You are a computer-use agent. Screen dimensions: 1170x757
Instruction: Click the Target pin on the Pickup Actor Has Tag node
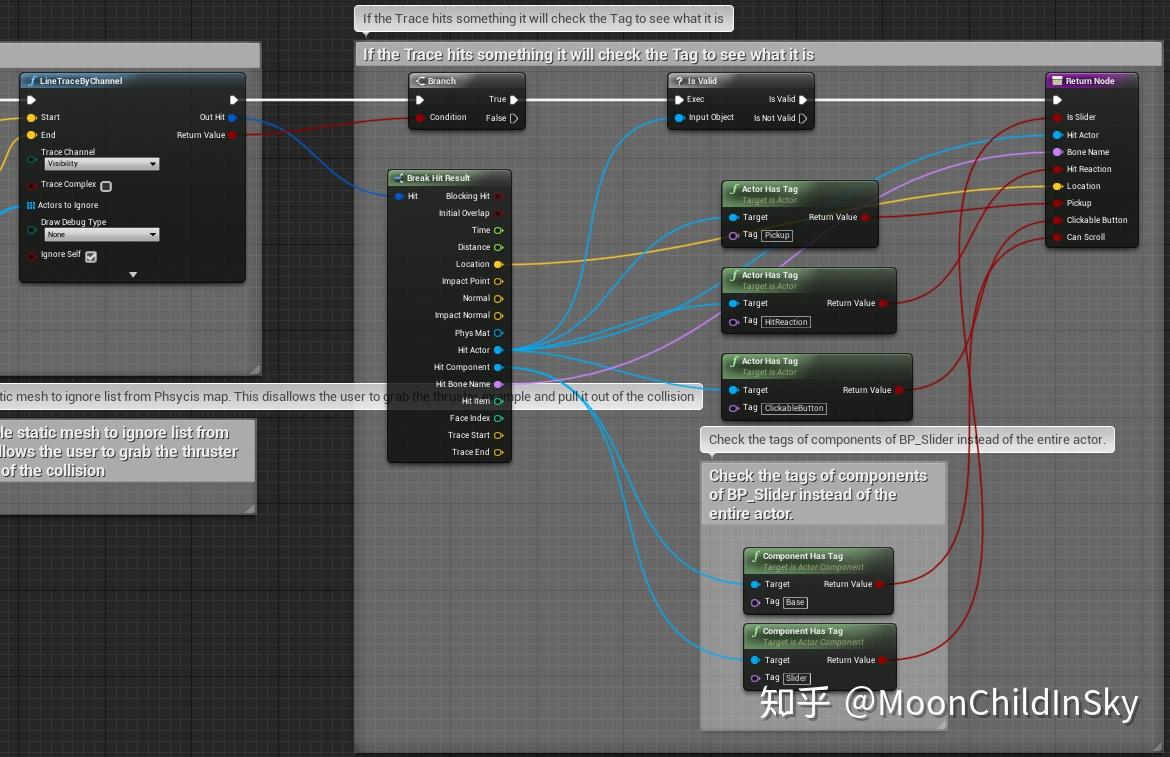735,216
